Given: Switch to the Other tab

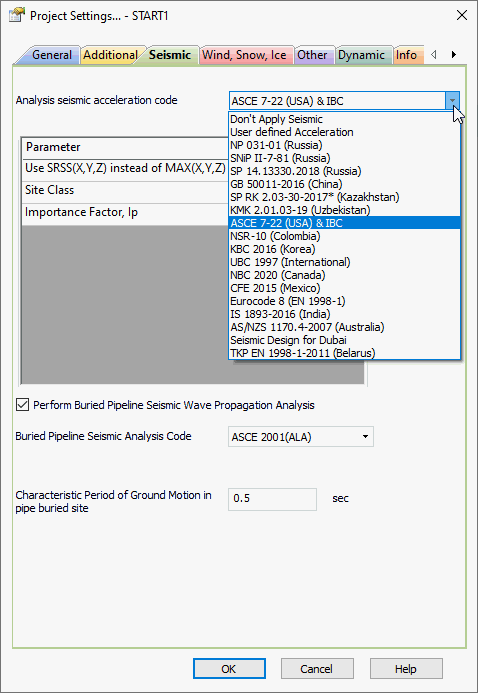Looking at the screenshot, I should [x=312, y=55].
